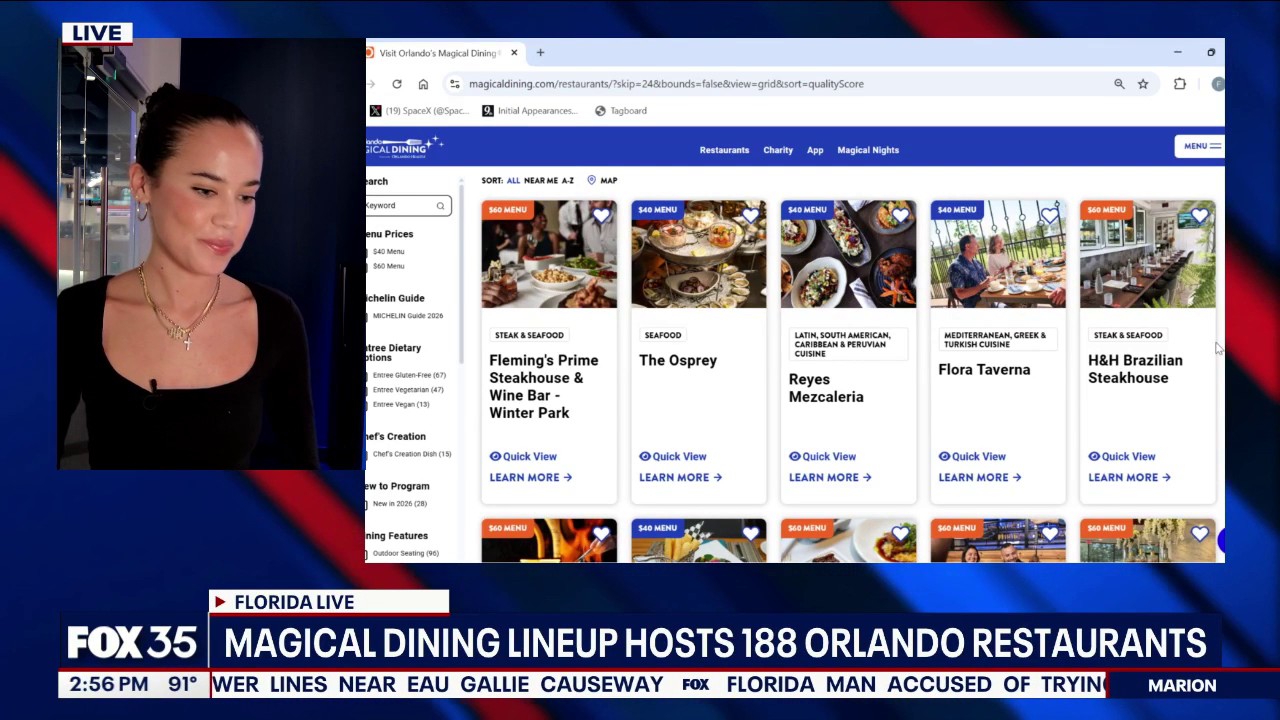The width and height of the screenshot is (1280, 720).
Task: Click the map pin icon beside MAP
Action: (x=591, y=181)
